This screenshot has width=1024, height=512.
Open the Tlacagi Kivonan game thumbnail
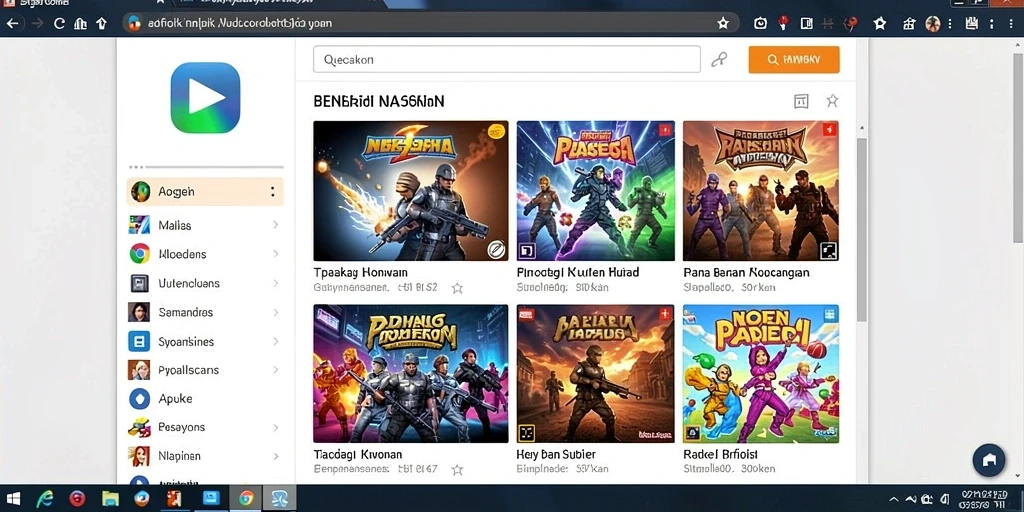click(411, 374)
